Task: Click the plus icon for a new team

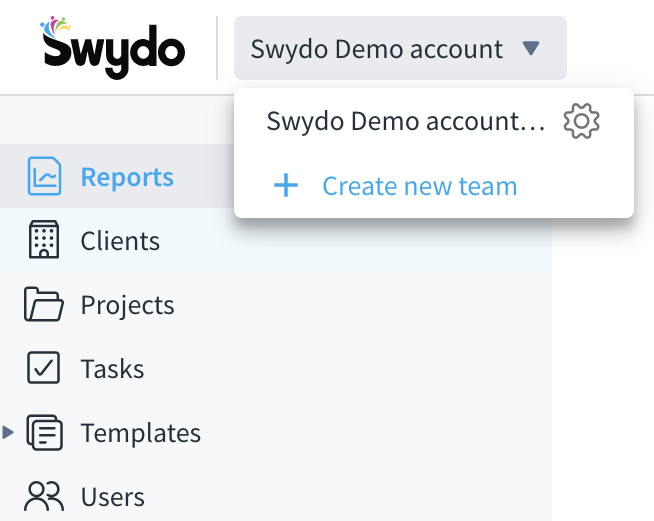Action: click(286, 186)
